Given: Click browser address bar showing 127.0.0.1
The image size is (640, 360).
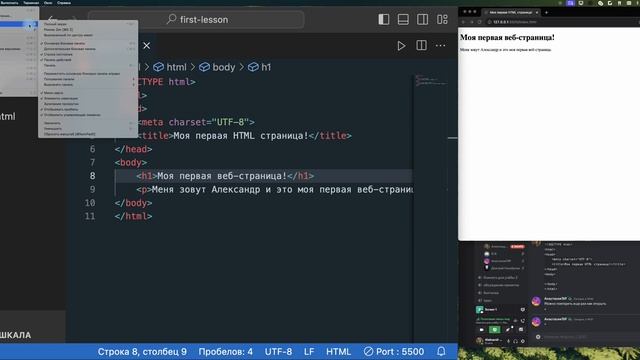Looking at the screenshot, I should point(563,22).
